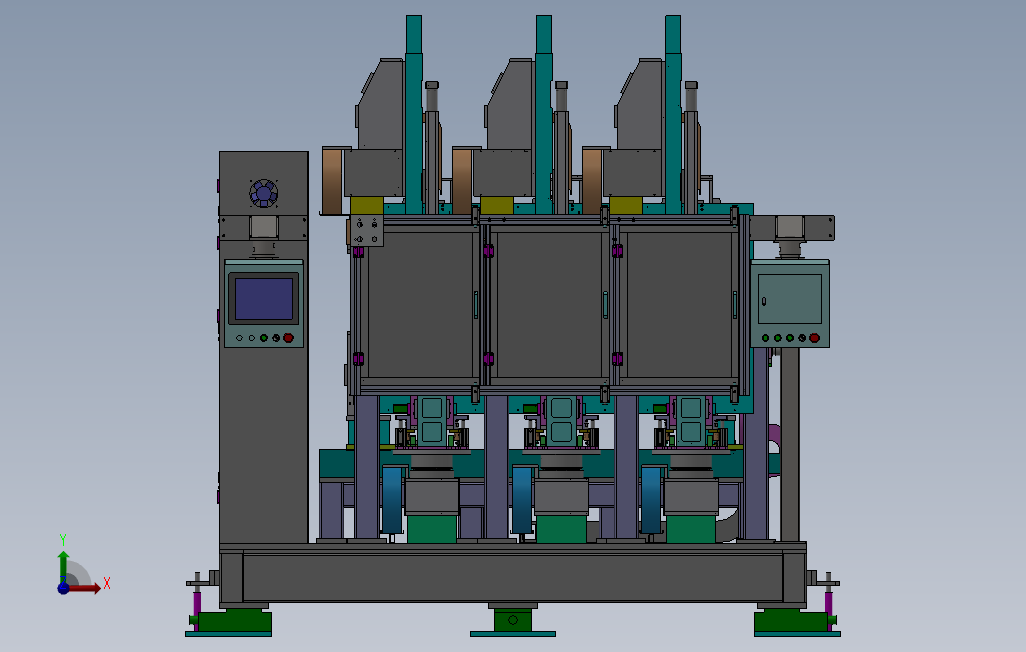
Task: Click the red X axis arrow of the triad
Action: pos(85,589)
